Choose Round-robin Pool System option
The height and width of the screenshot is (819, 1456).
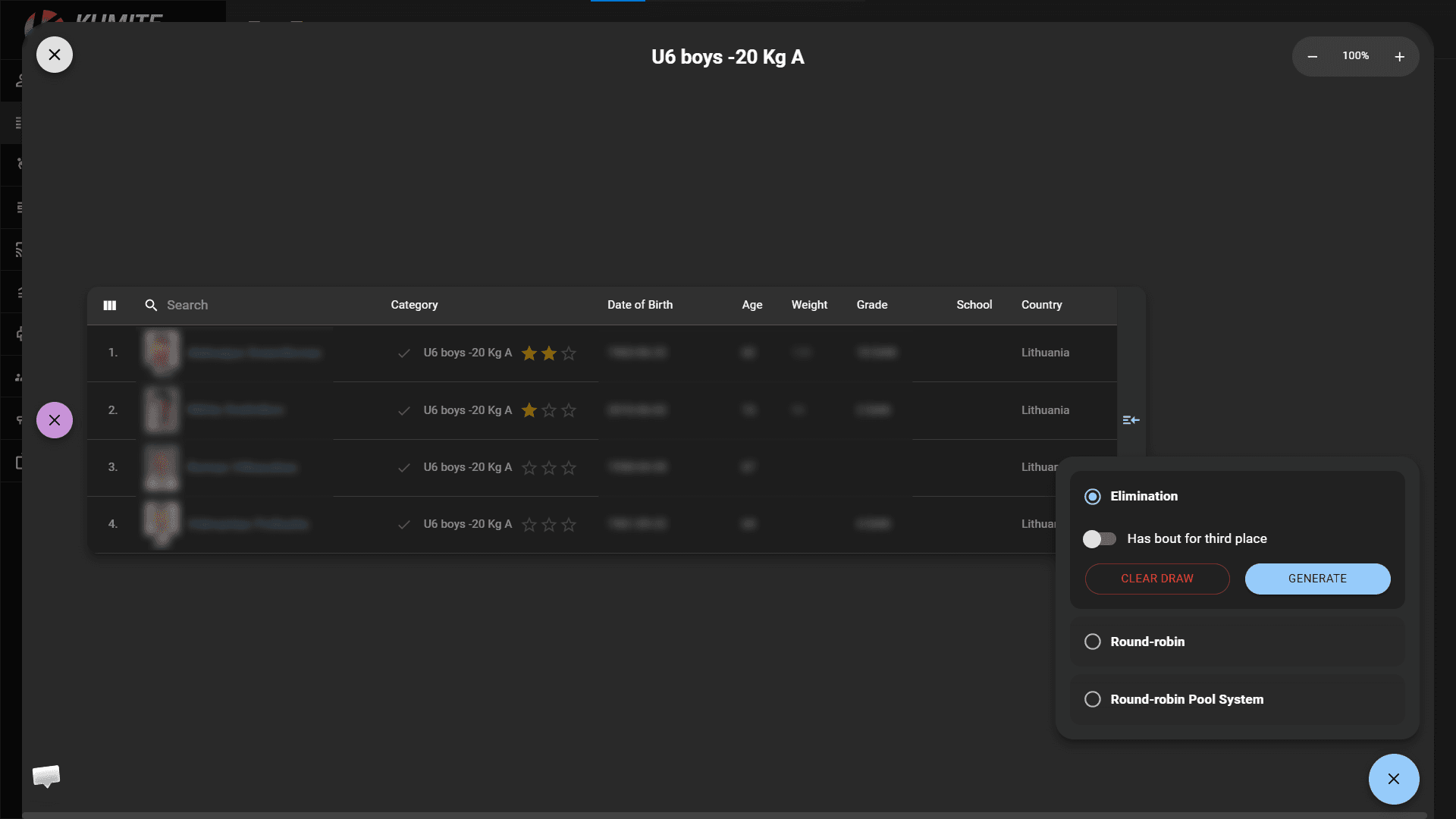1092,699
